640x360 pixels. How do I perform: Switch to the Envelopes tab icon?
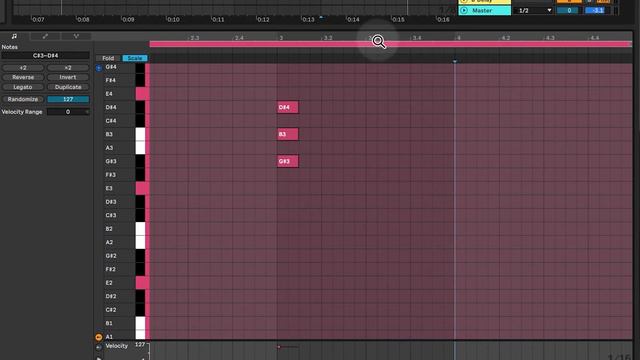pos(45,36)
